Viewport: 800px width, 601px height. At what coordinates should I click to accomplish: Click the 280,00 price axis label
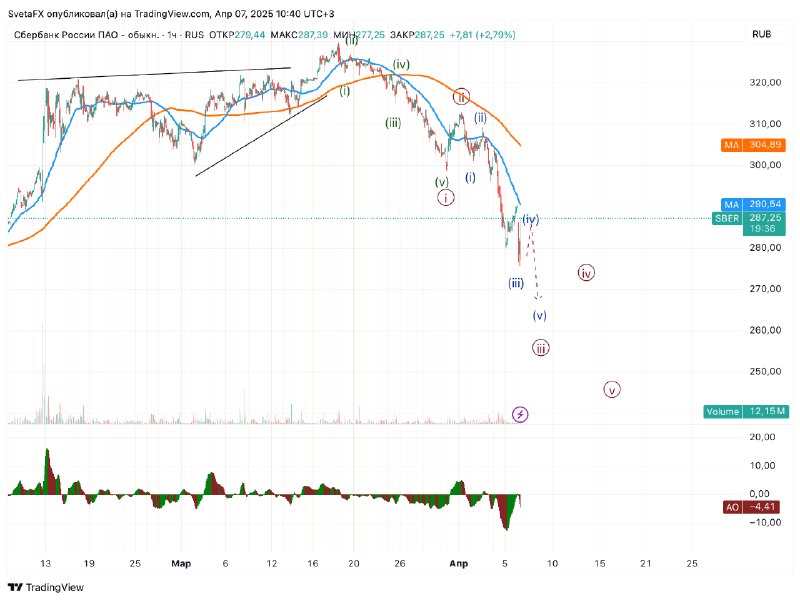765,247
